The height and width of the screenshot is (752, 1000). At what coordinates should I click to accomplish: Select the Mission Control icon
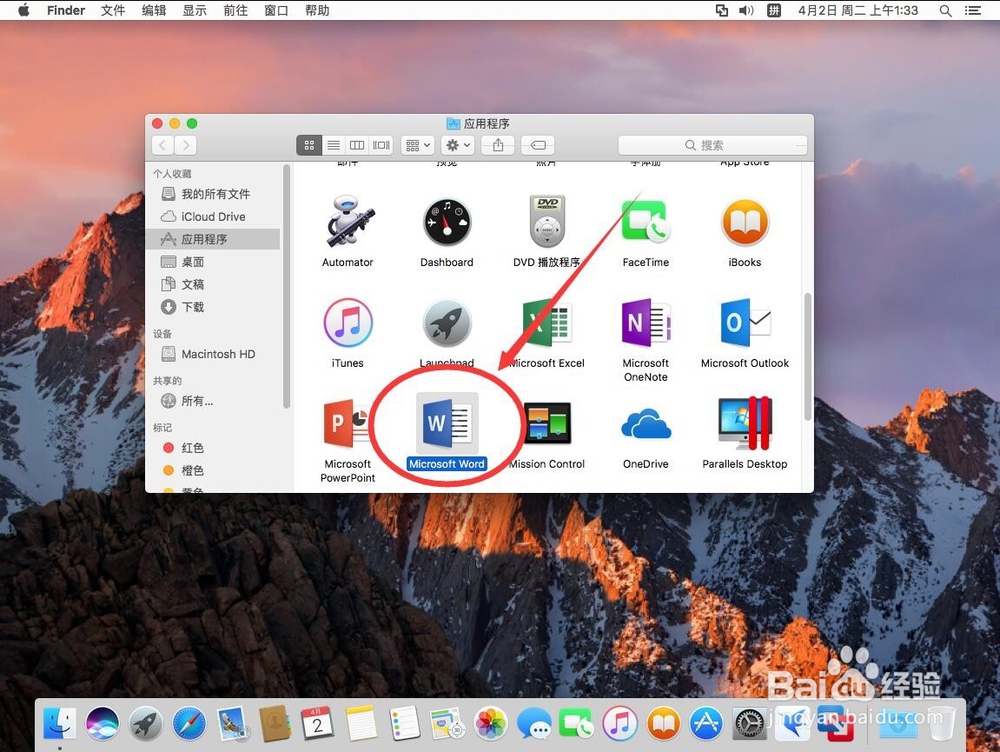click(547, 423)
